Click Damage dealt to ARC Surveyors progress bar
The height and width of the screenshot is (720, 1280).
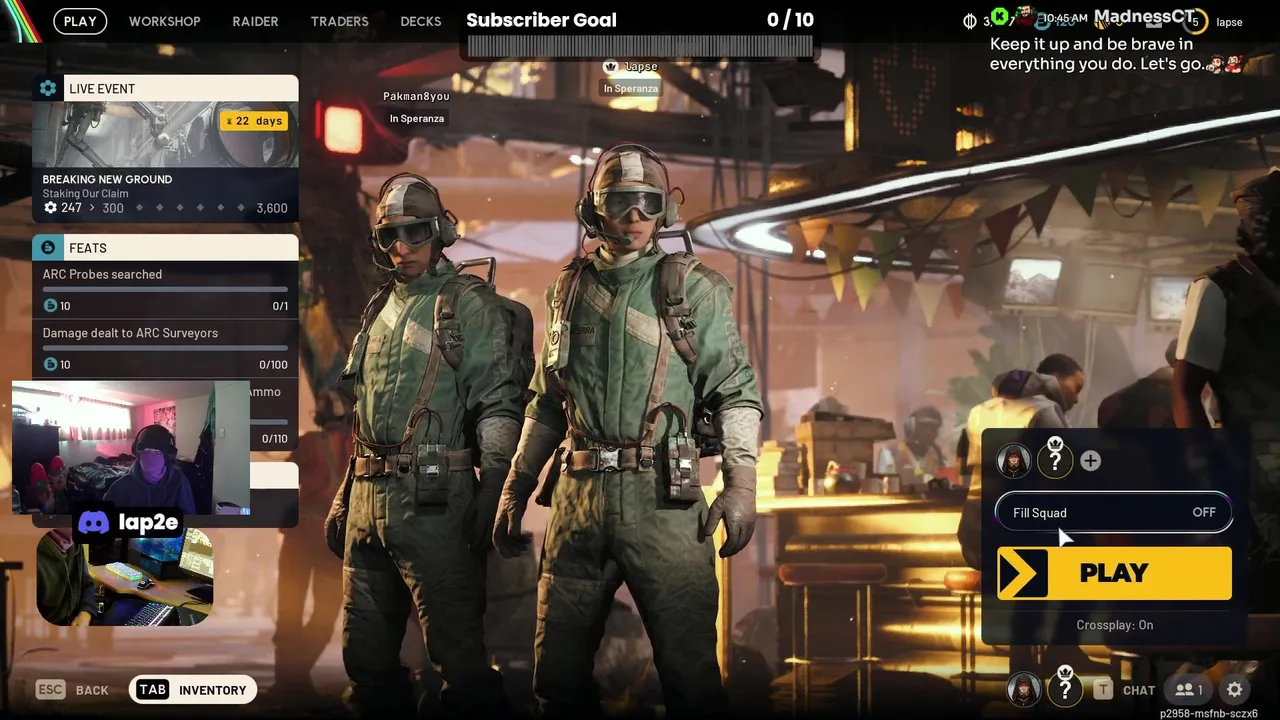click(x=165, y=349)
